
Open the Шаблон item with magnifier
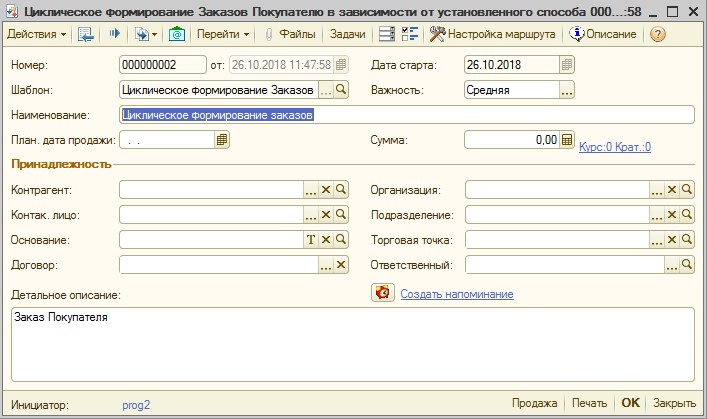[x=341, y=90]
